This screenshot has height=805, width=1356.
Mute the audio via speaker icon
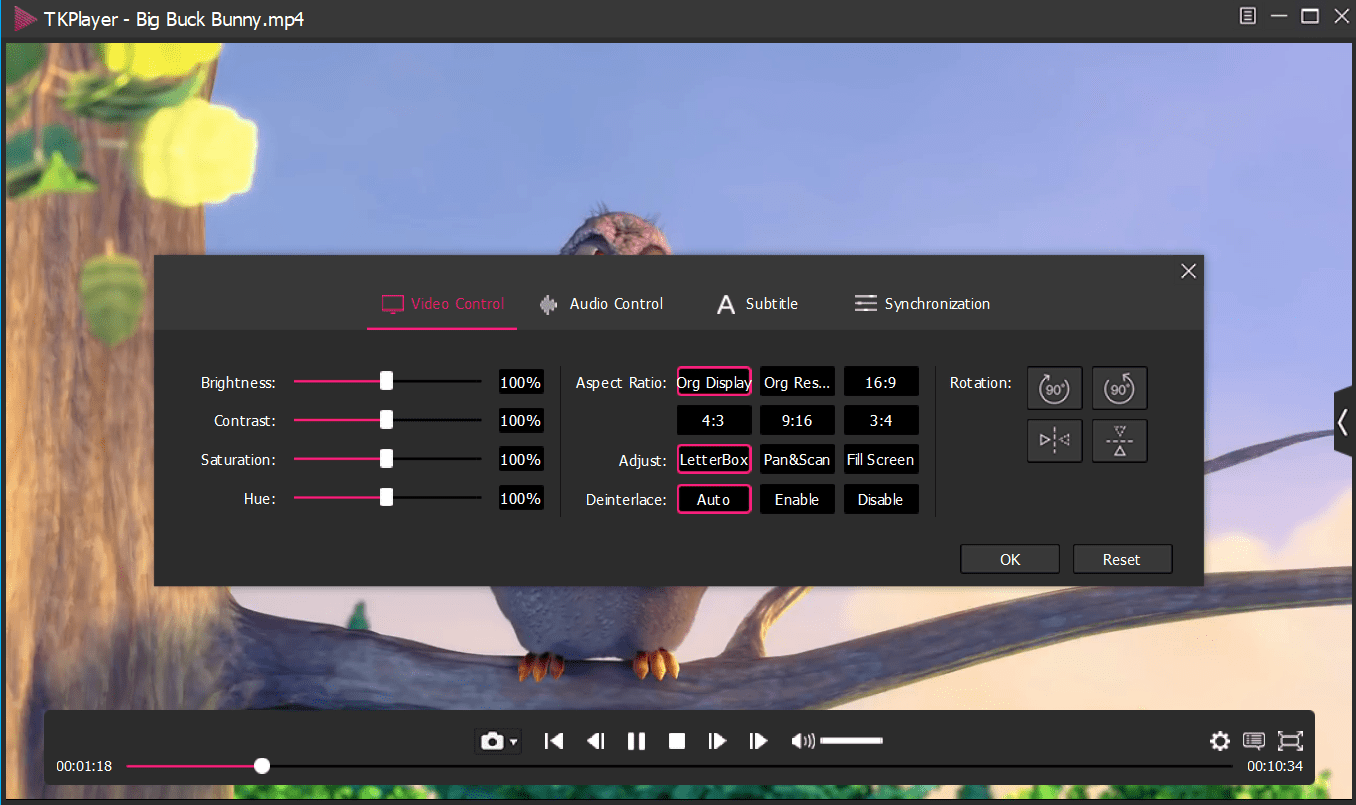802,741
